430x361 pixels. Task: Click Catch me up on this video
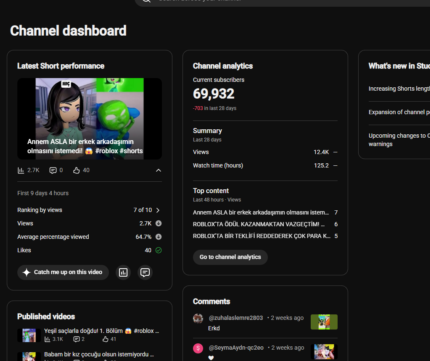pyautogui.click(x=63, y=272)
